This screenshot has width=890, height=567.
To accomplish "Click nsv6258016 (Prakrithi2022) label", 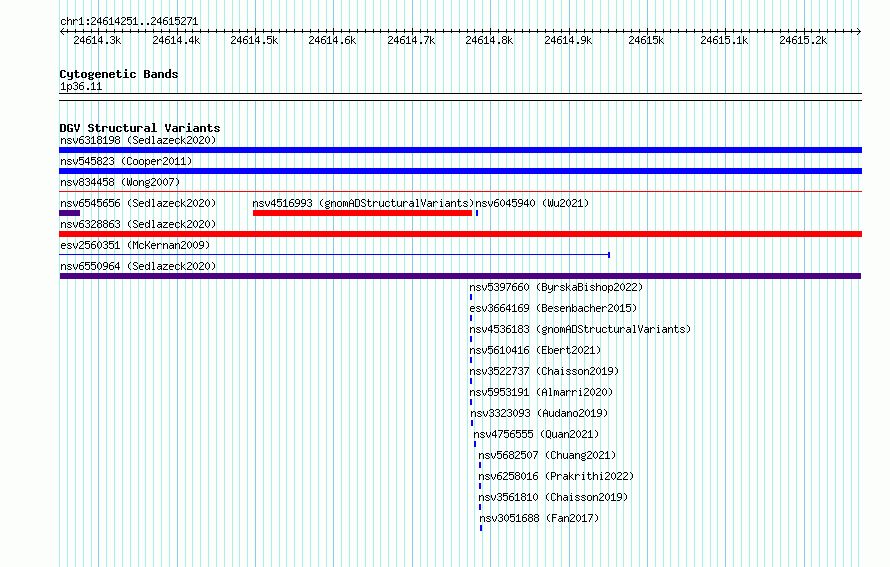I will pos(556,476).
